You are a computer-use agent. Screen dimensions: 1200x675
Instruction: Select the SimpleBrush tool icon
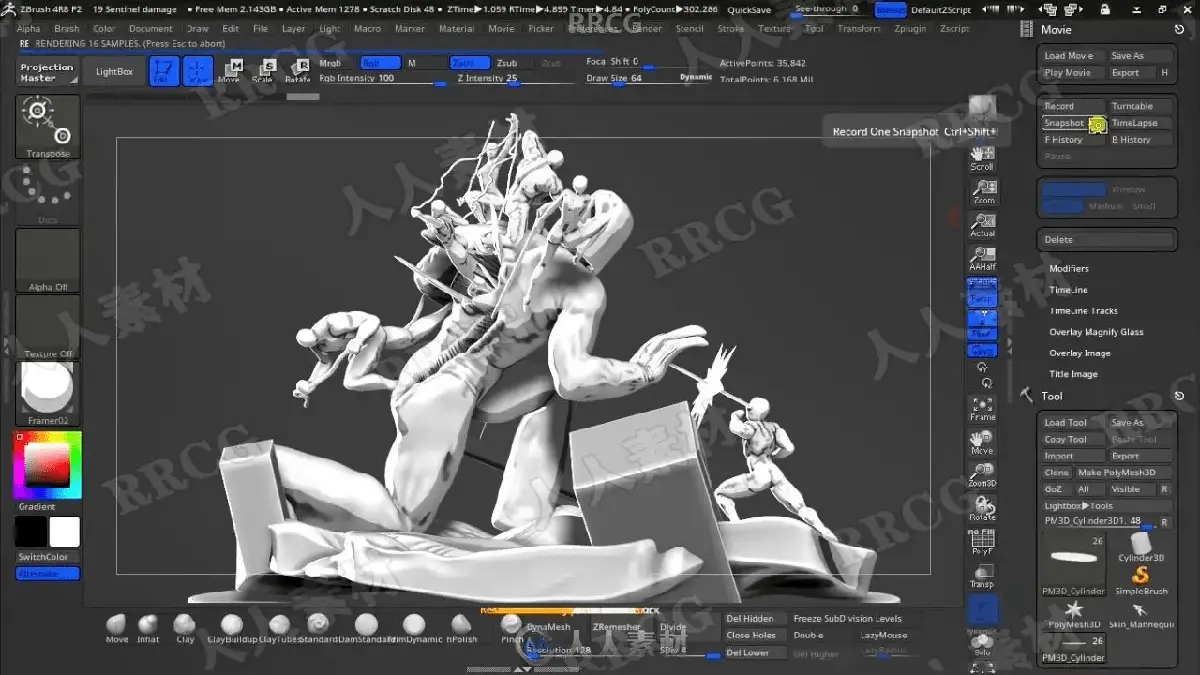click(x=1140, y=580)
